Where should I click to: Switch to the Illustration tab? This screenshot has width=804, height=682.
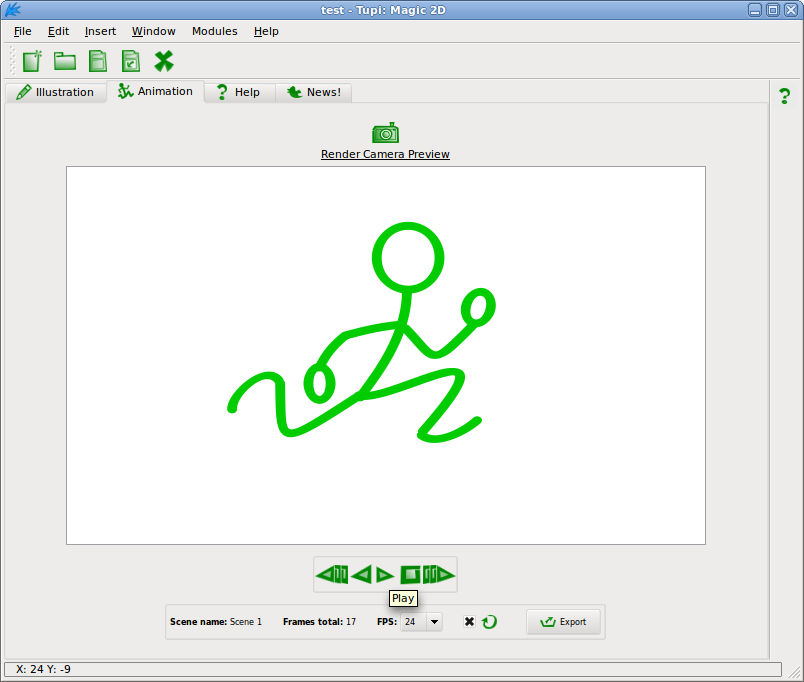point(55,92)
